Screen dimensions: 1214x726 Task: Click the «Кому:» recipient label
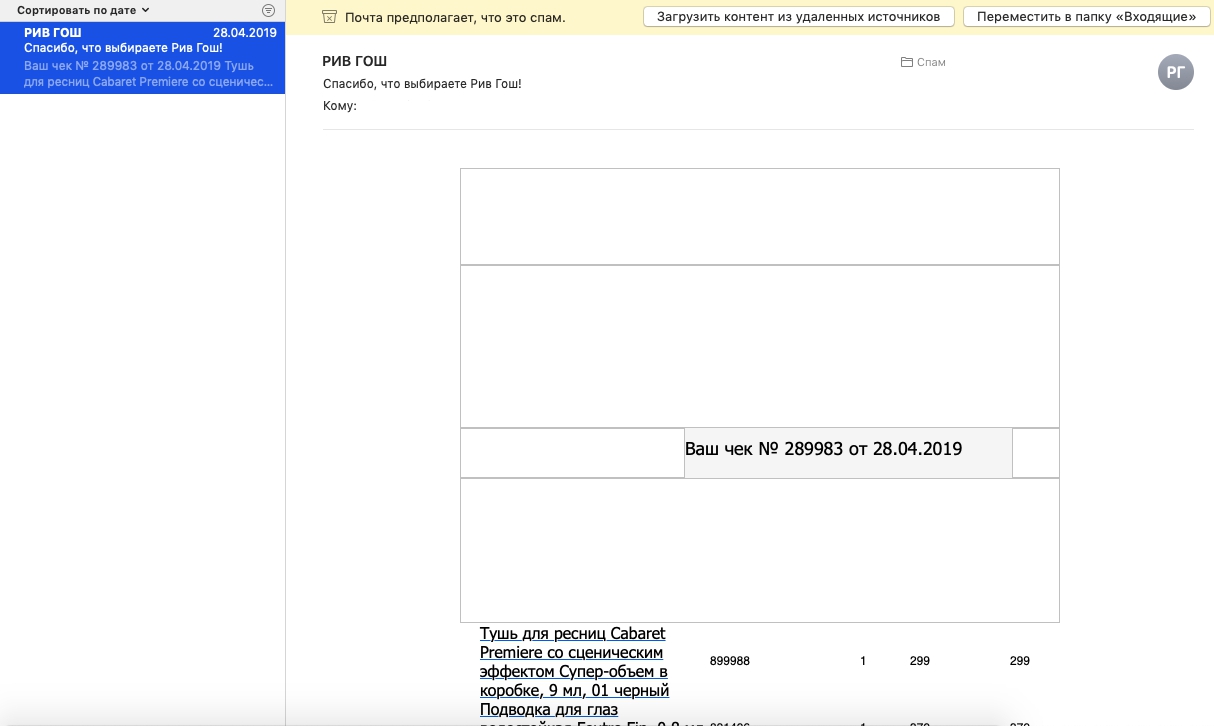pos(340,106)
